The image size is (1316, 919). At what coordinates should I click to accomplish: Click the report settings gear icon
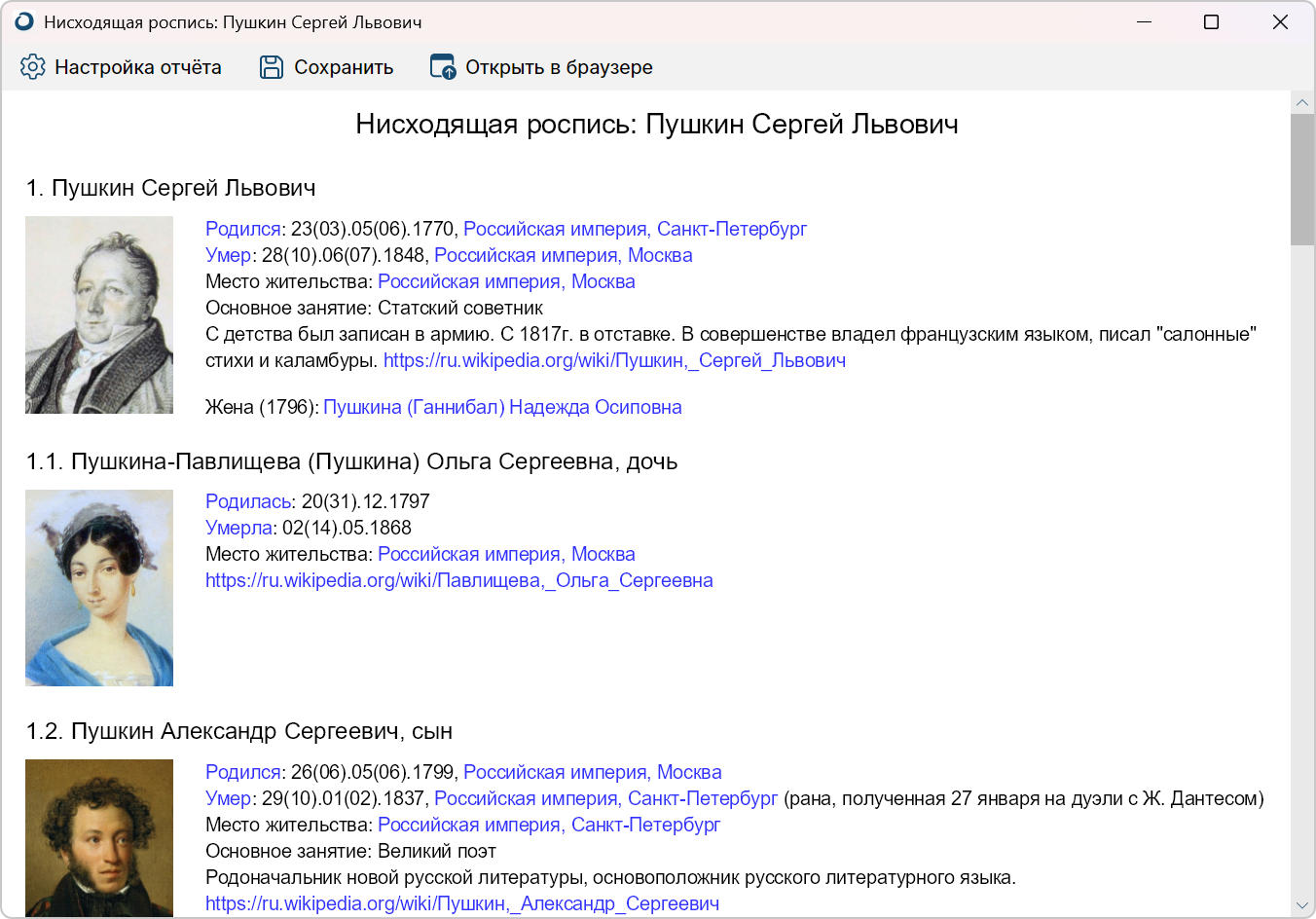point(33,67)
